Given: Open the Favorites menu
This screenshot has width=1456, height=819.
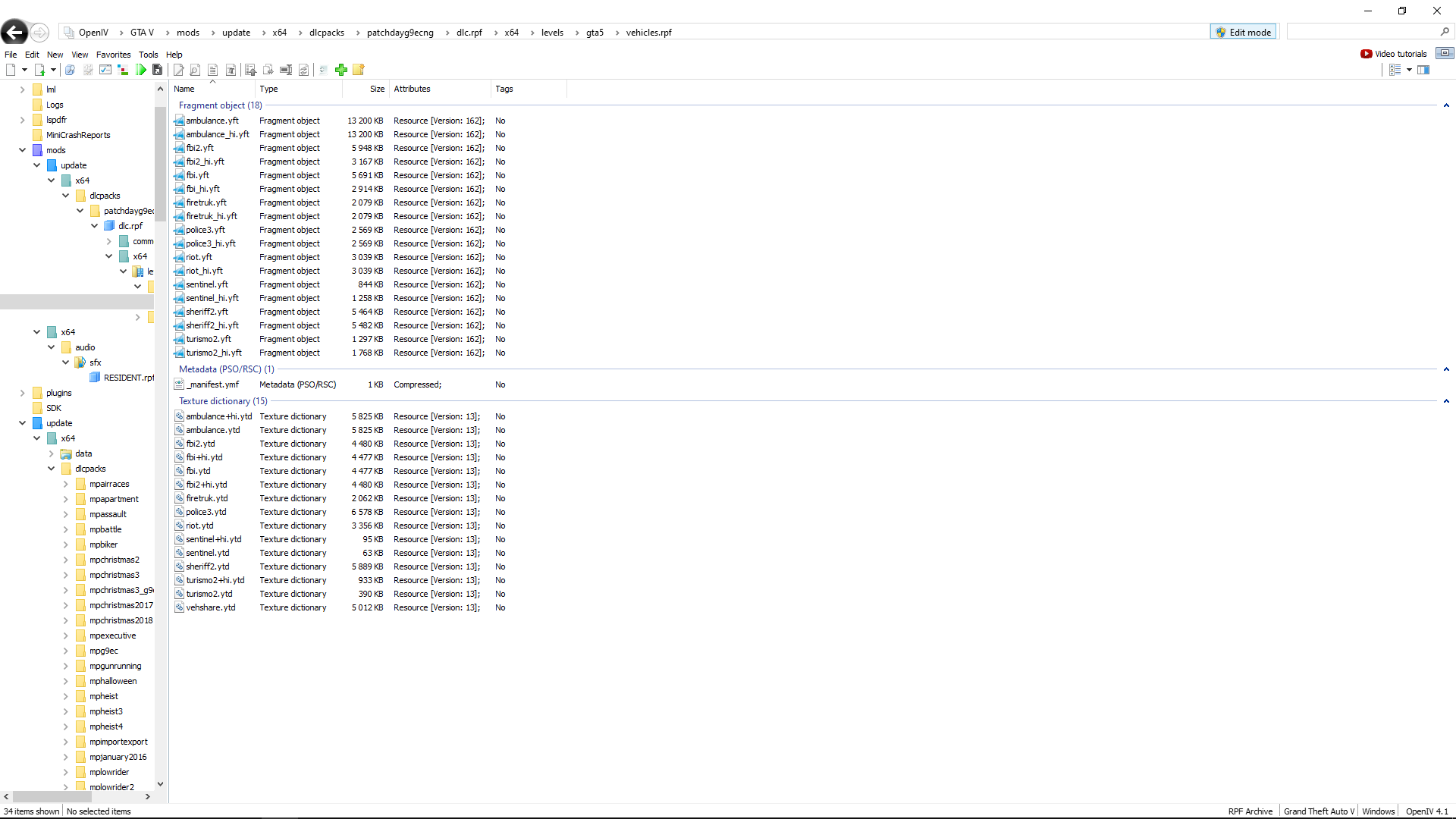Looking at the screenshot, I should [113, 55].
